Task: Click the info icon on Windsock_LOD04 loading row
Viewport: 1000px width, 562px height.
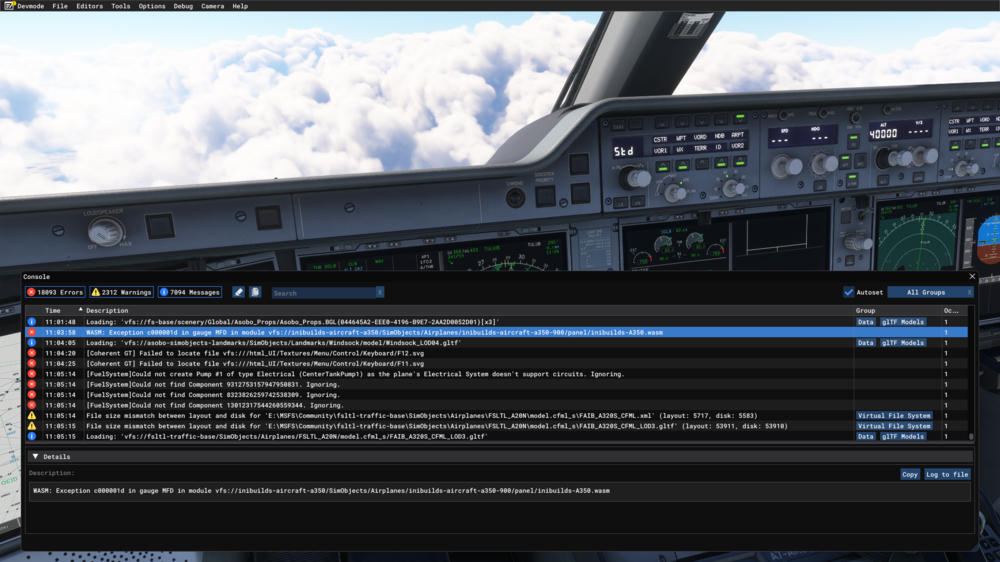Action: click(x=32, y=343)
